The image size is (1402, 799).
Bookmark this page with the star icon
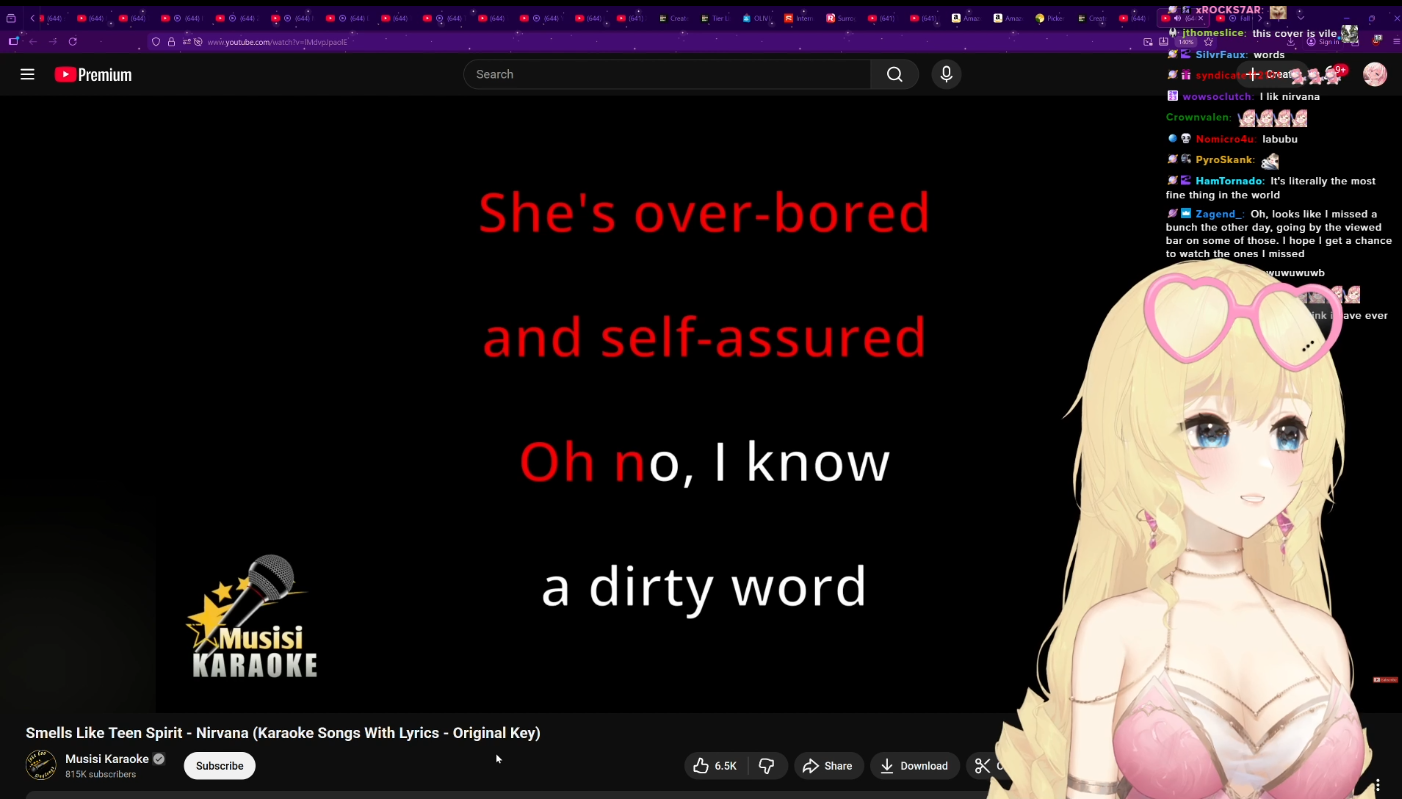(1208, 42)
